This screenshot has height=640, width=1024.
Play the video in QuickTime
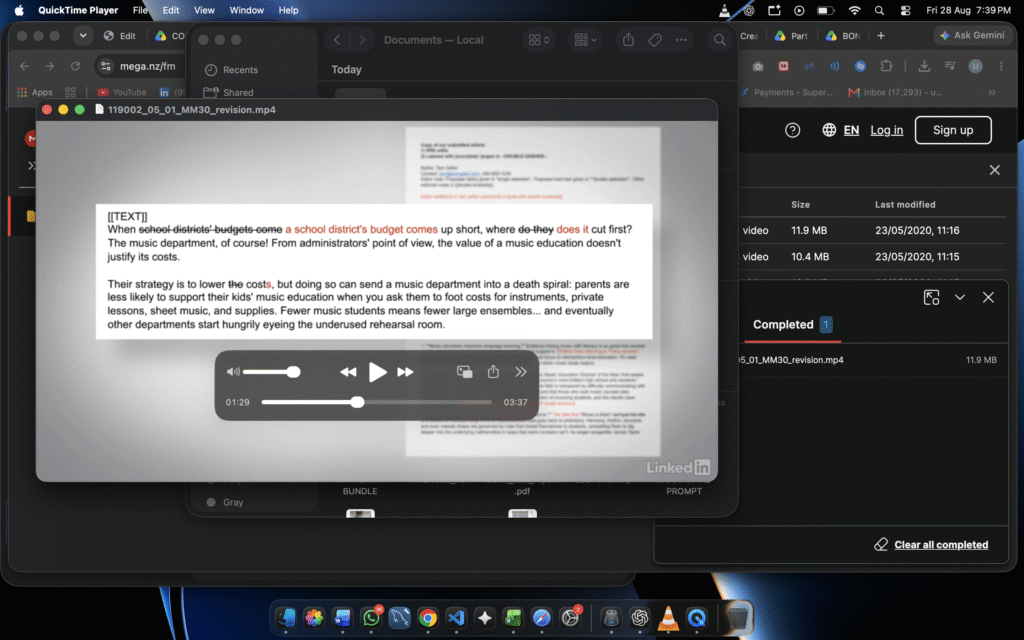(x=377, y=372)
